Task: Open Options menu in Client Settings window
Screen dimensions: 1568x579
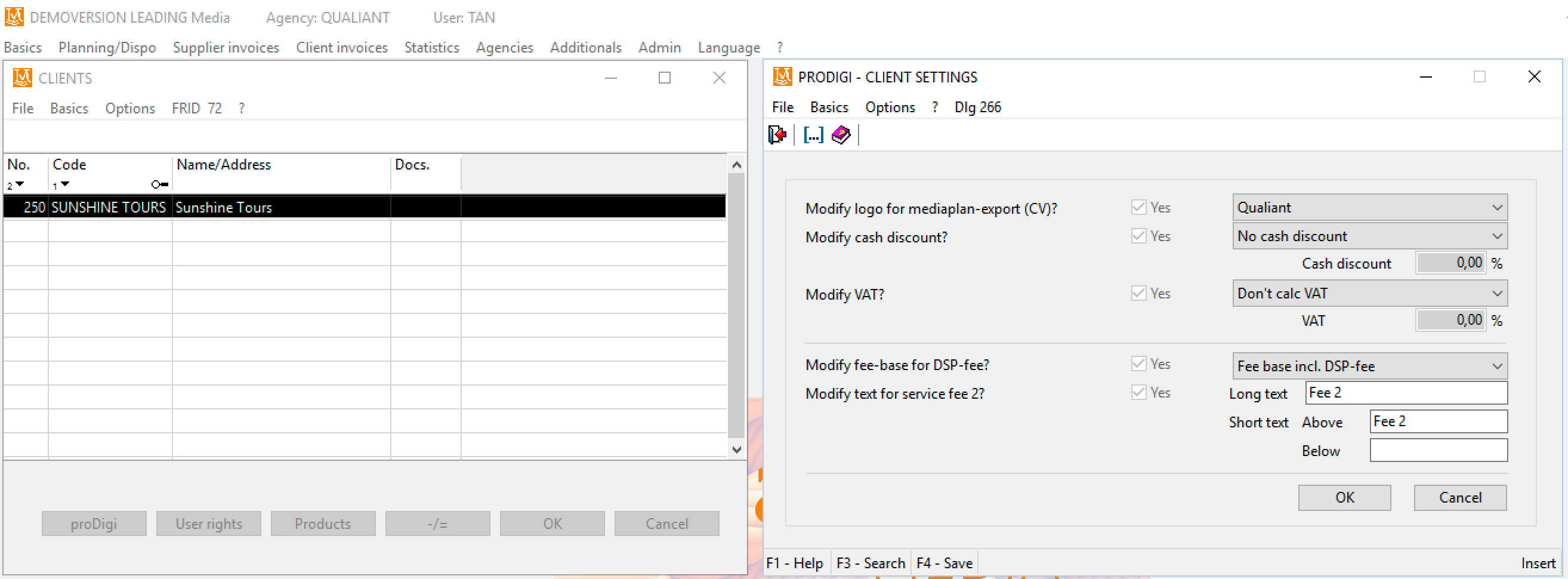Action: click(890, 107)
